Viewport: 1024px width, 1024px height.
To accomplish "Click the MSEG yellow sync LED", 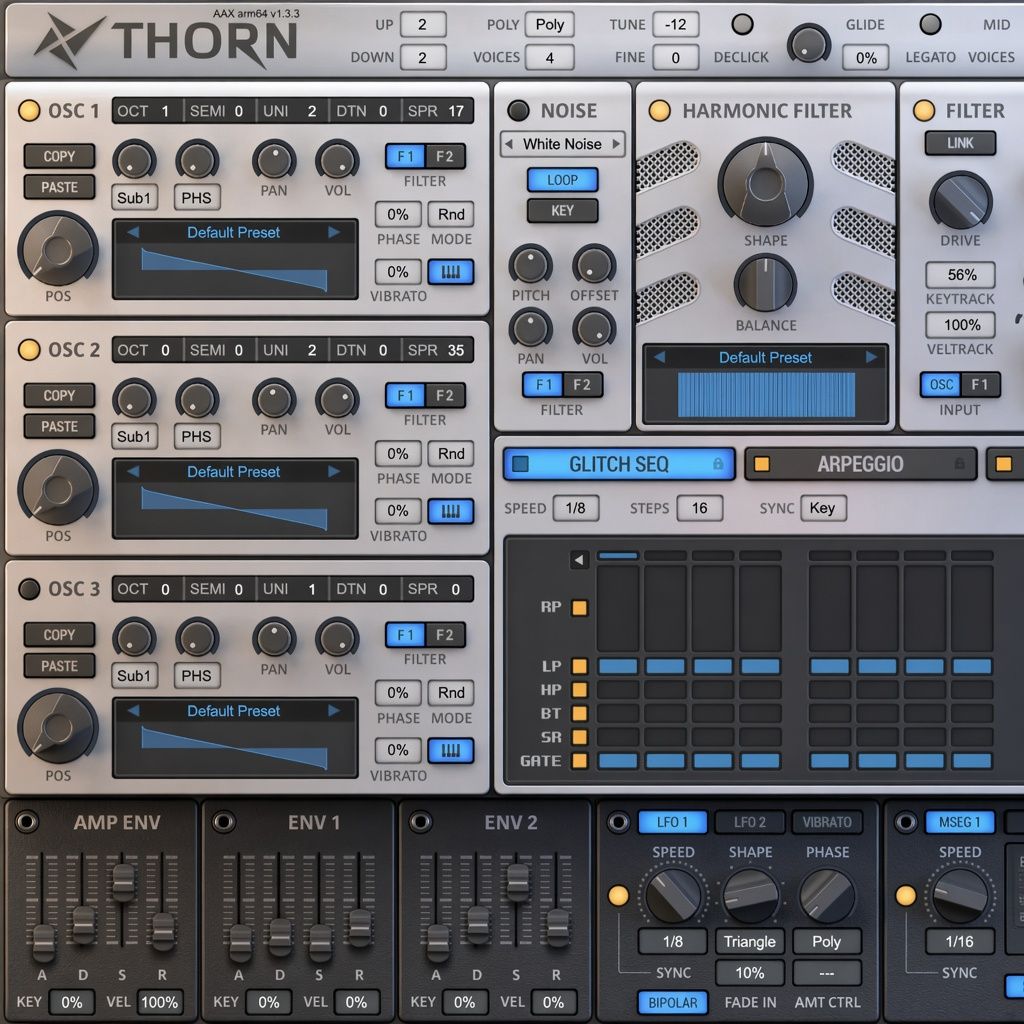I will [x=906, y=895].
